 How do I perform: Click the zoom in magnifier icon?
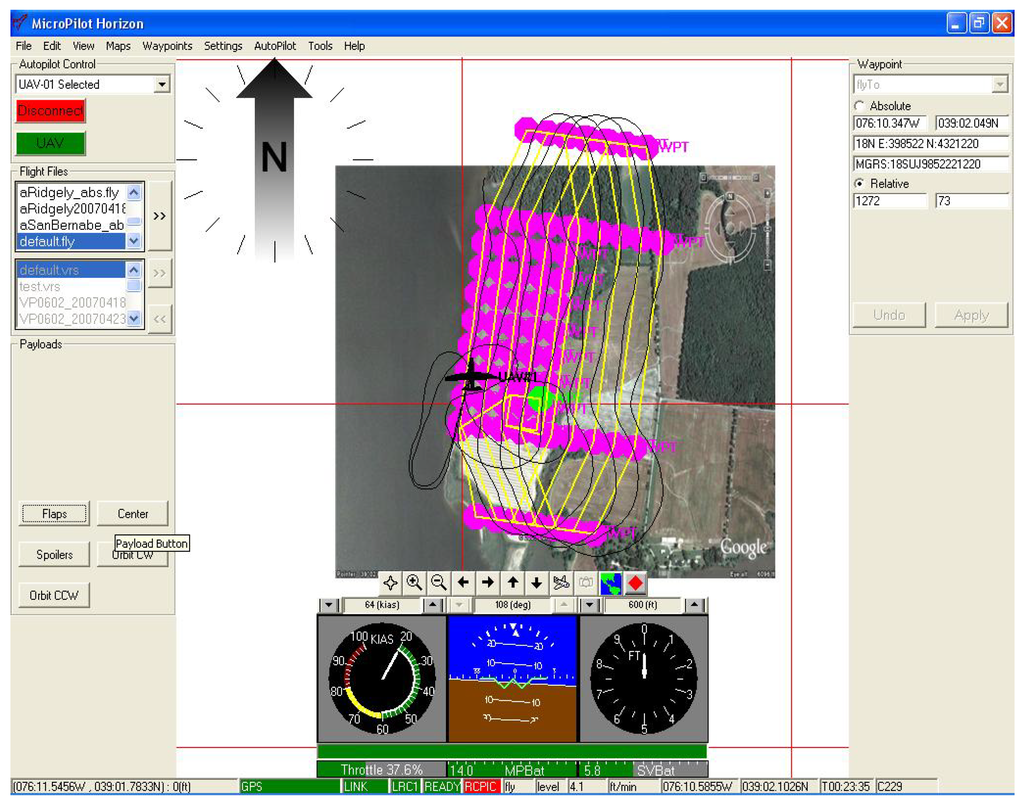coord(414,582)
